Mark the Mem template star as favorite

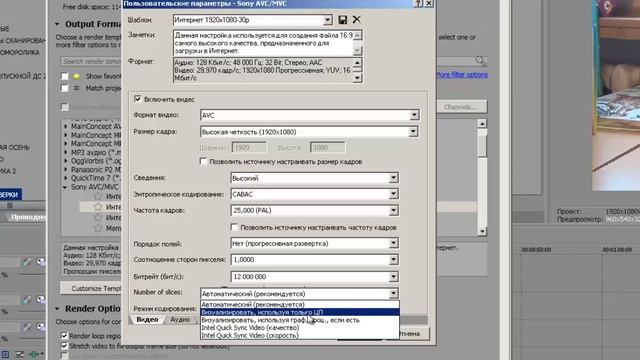coord(98,228)
